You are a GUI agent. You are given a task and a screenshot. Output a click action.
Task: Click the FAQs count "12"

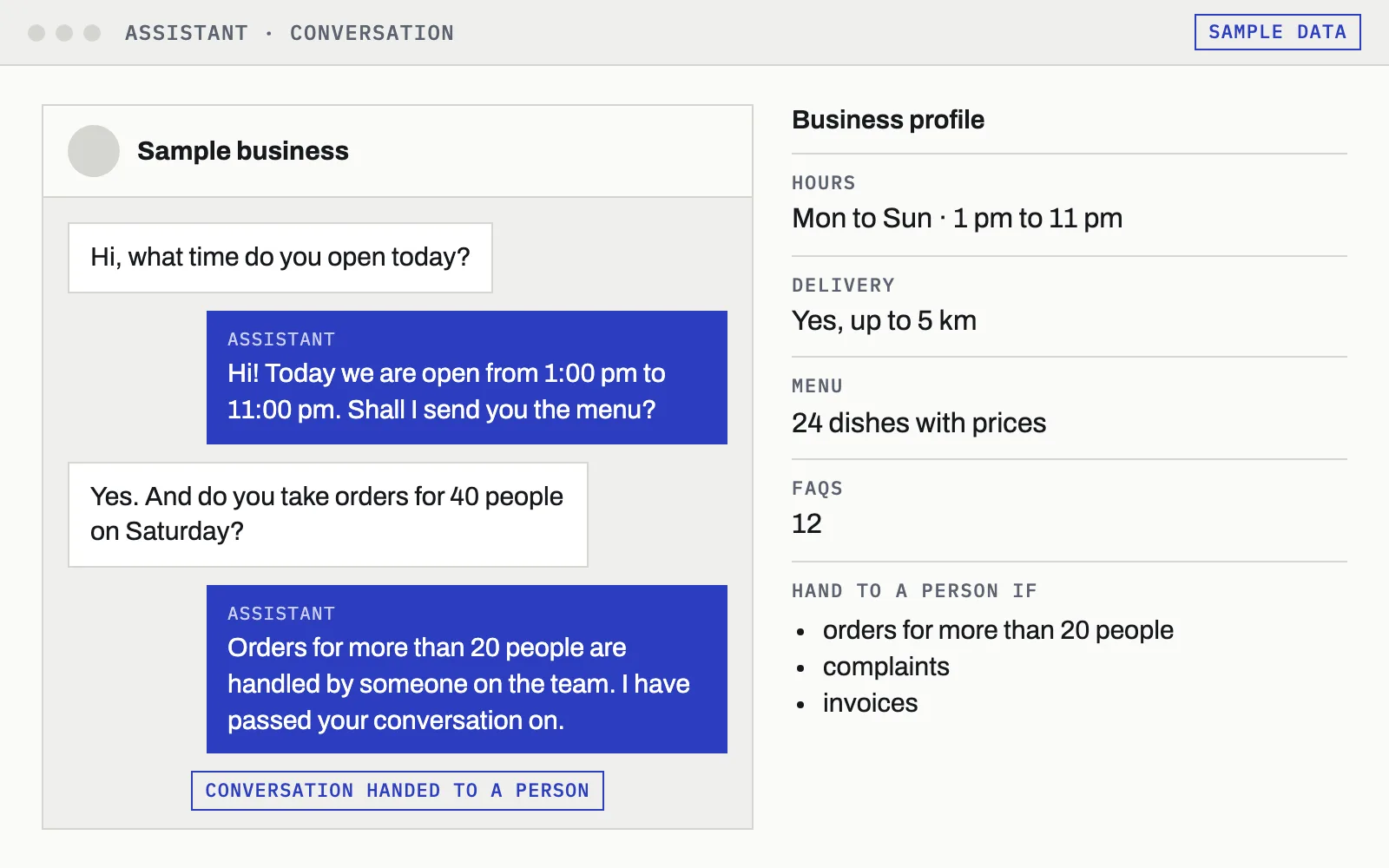[806, 523]
